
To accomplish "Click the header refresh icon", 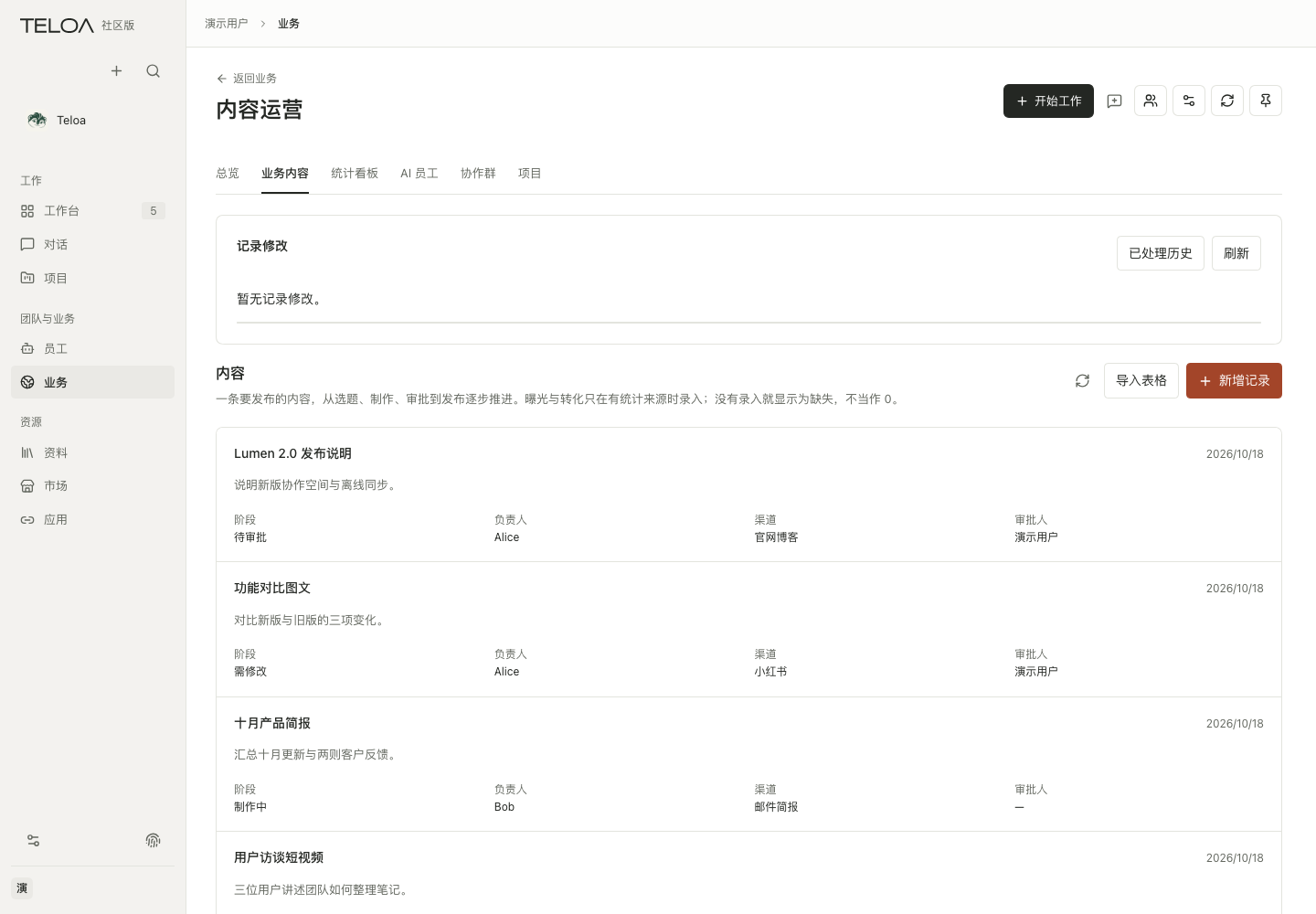I will click(1227, 101).
